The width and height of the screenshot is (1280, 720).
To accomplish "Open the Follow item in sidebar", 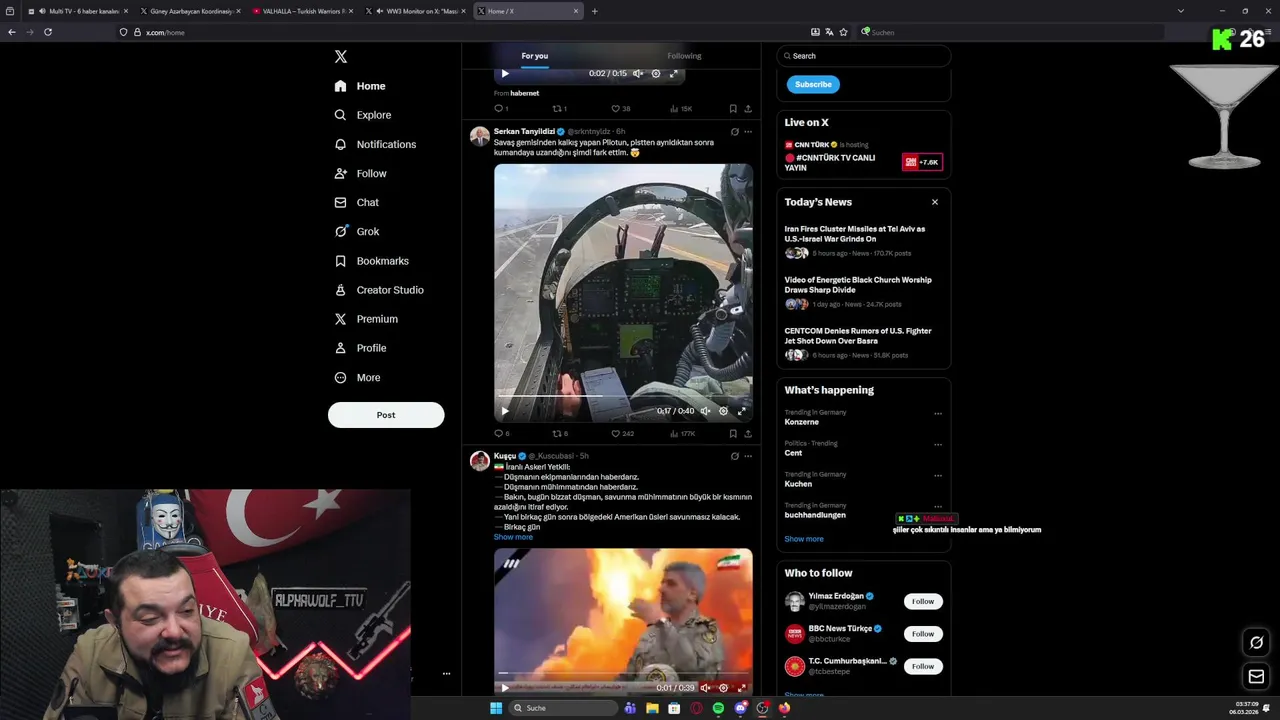I will pos(360,173).
